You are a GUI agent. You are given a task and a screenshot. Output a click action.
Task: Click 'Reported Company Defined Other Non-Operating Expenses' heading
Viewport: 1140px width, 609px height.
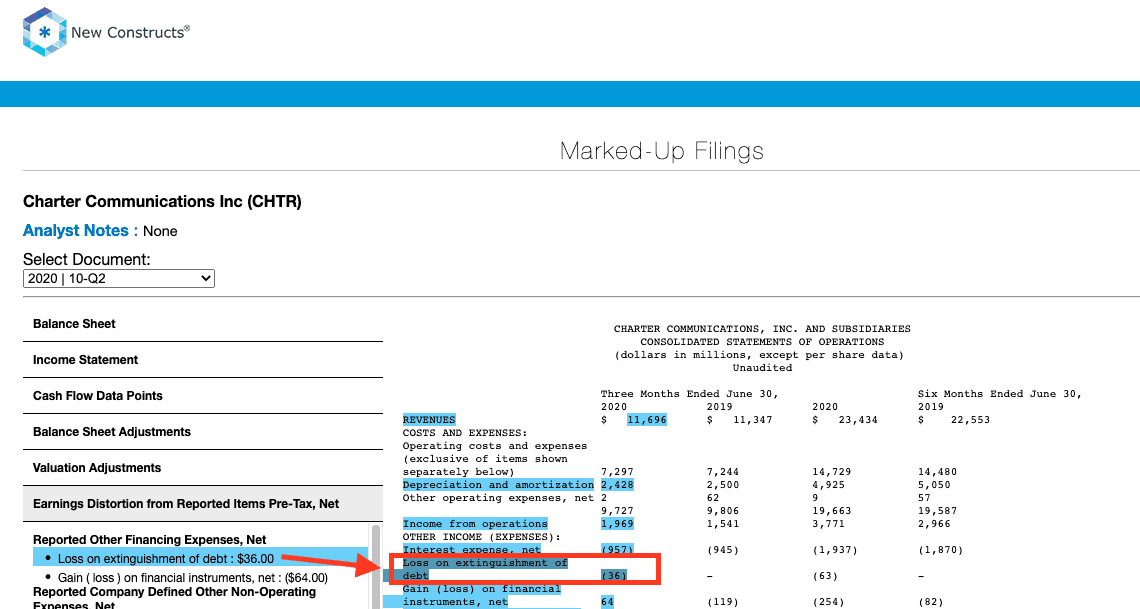click(174, 598)
